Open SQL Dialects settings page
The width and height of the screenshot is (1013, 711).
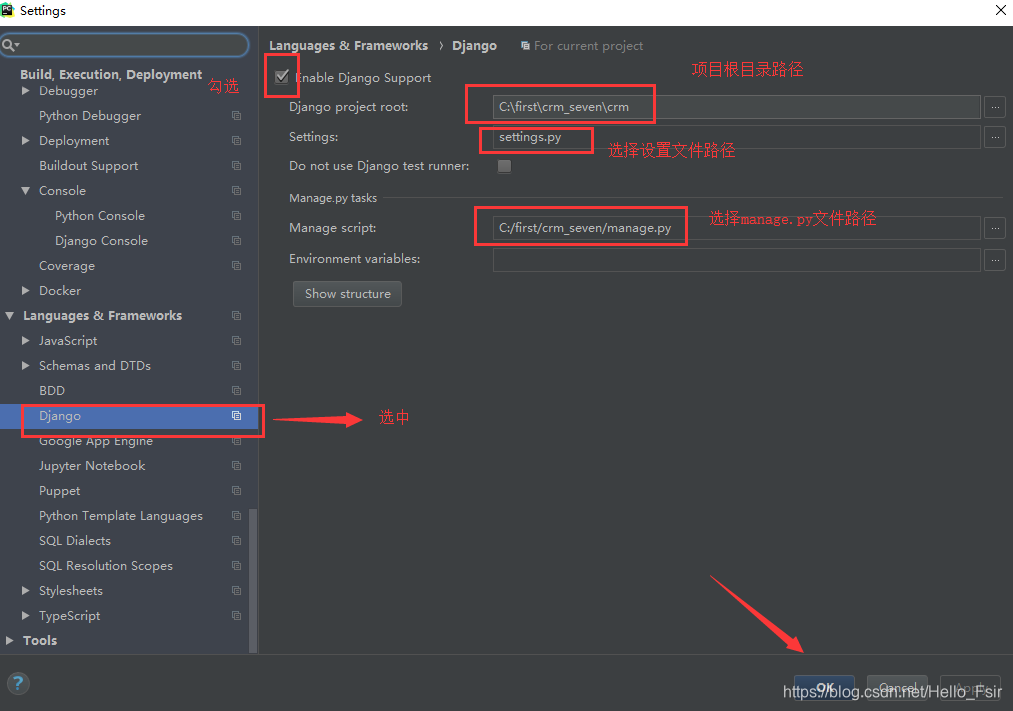(74, 541)
